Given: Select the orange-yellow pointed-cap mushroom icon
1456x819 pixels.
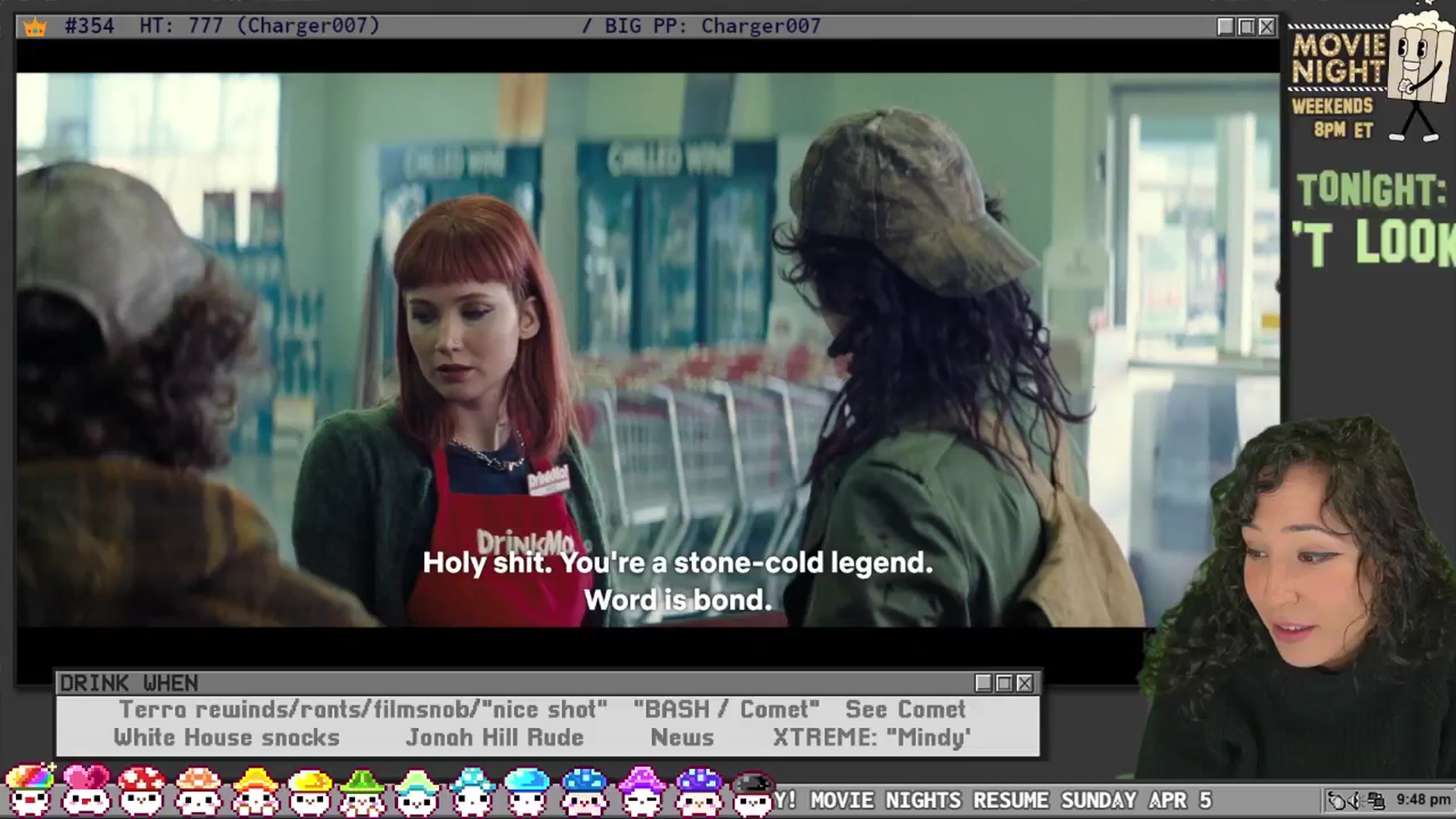Looking at the screenshot, I should pyautogui.click(x=255, y=790).
